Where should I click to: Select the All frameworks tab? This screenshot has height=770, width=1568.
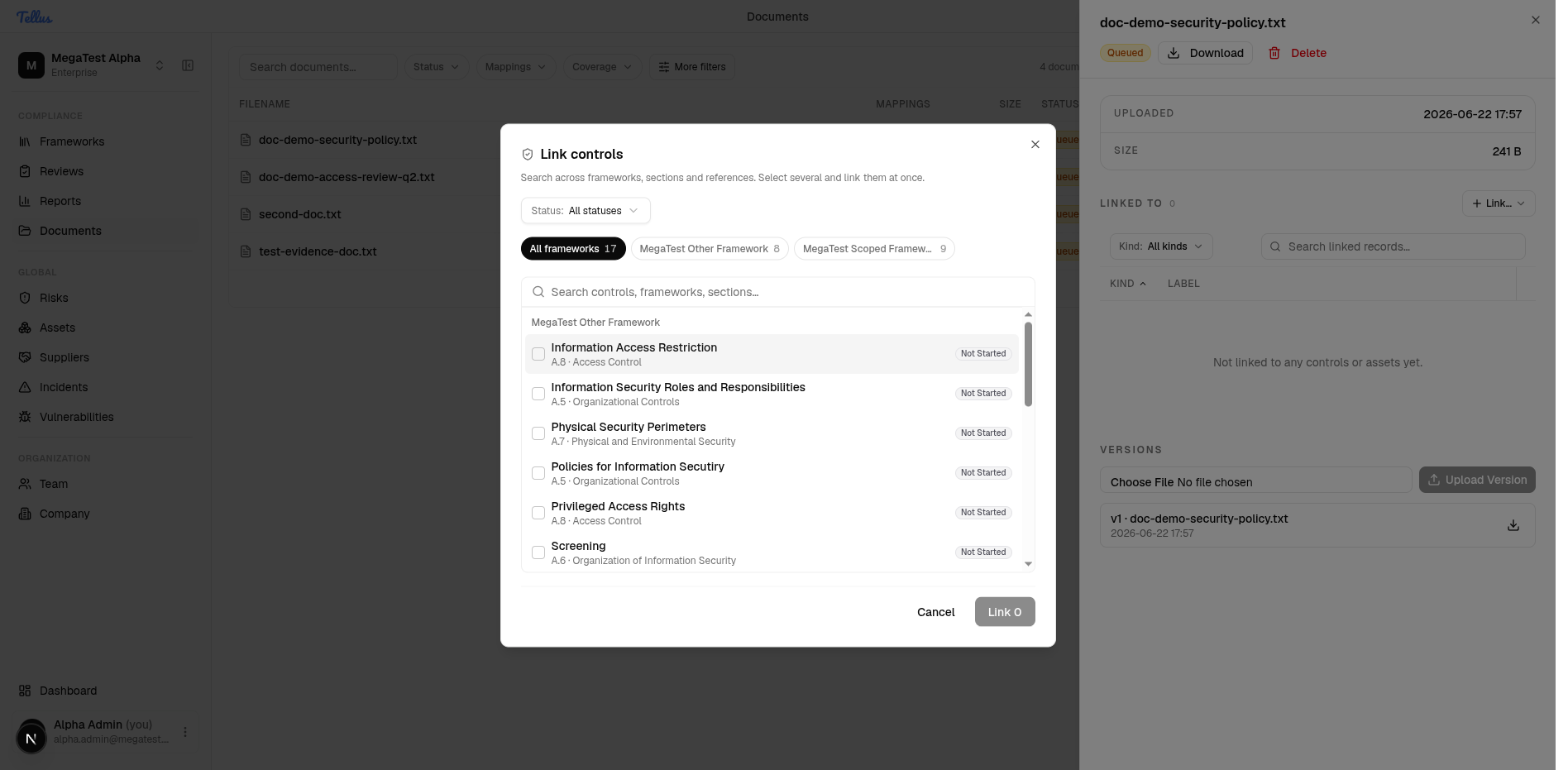coord(573,249)
